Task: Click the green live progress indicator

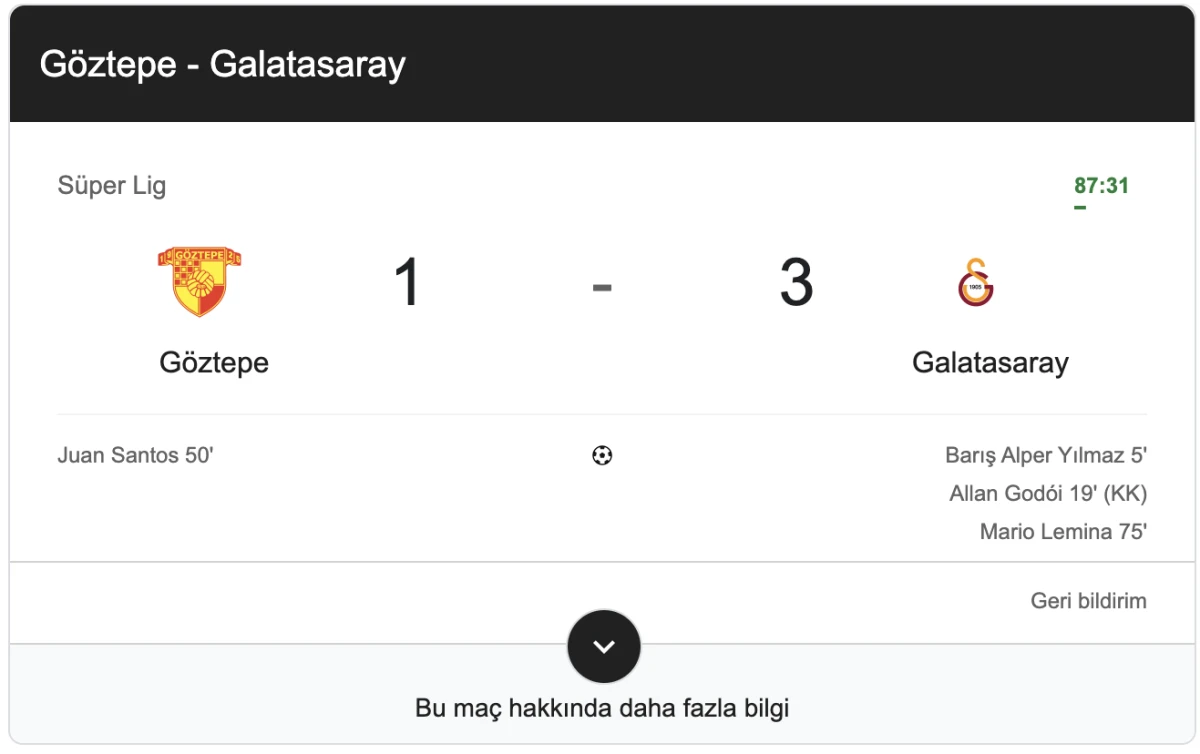Action: tap(1080, 207)
